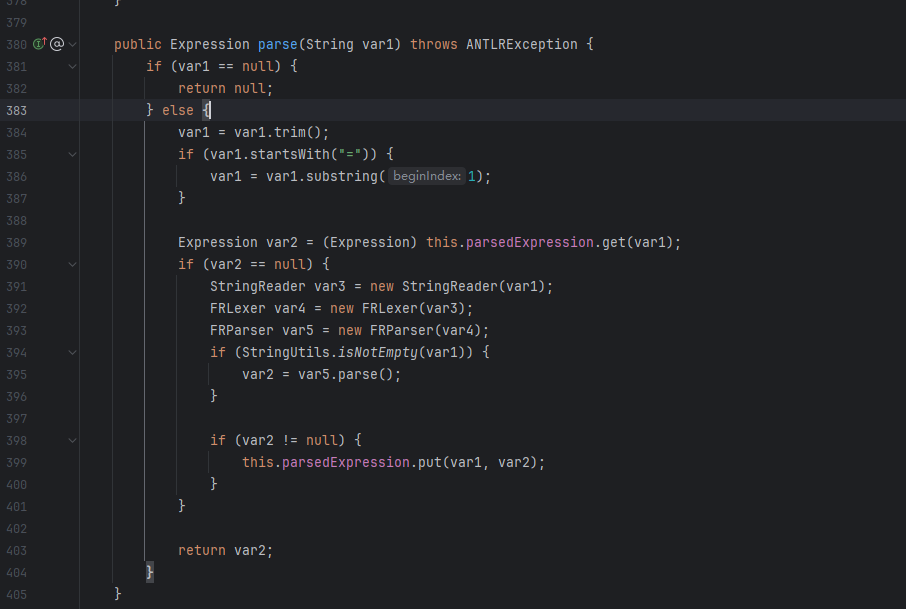Fold the isNotEmpty if block at line 394
906x609 pixels.
(73, 352)
